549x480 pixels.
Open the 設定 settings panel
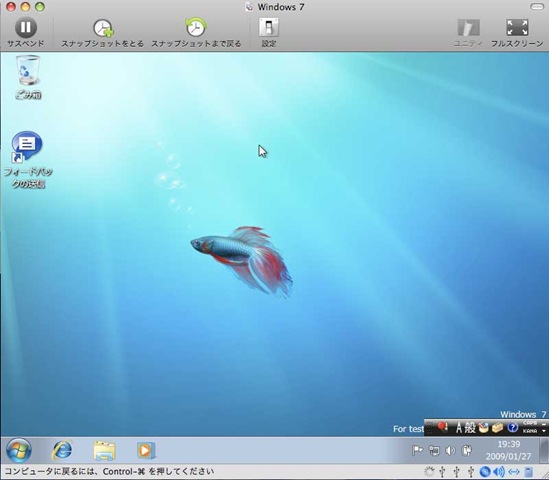(x=269, y=32)
